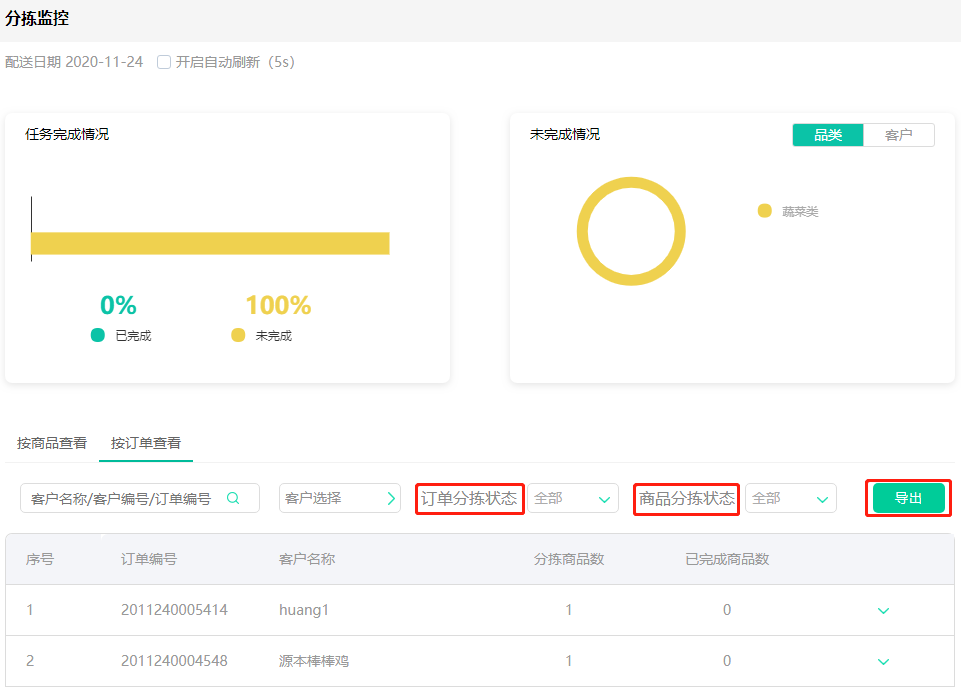
Task: Enable the 开启自动刷新 checkbox
Action: 164,62
